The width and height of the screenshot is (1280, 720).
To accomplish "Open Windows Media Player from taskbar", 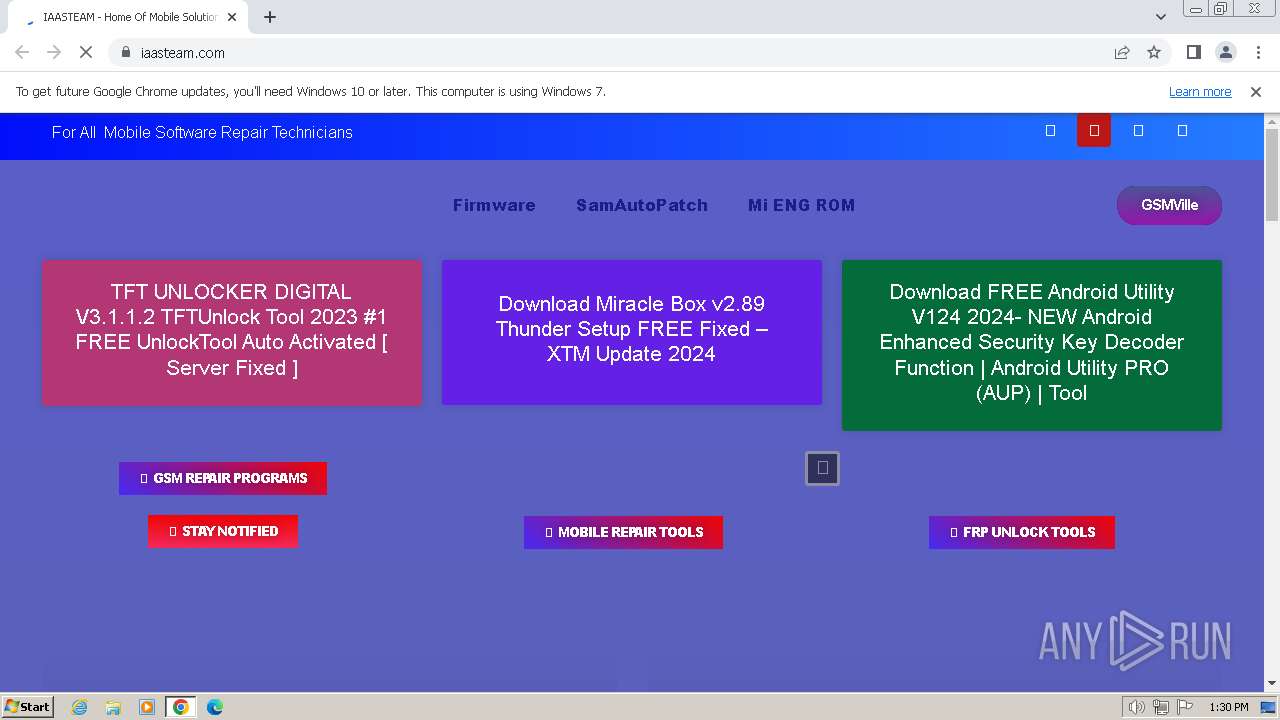I will point(147,707).
